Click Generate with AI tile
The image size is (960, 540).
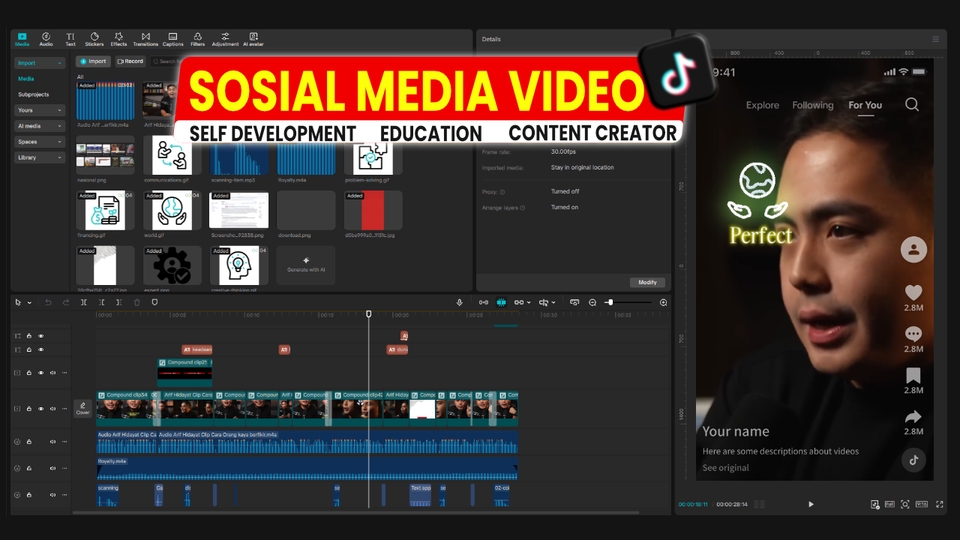pyautogui.click(x=306, y=265)
